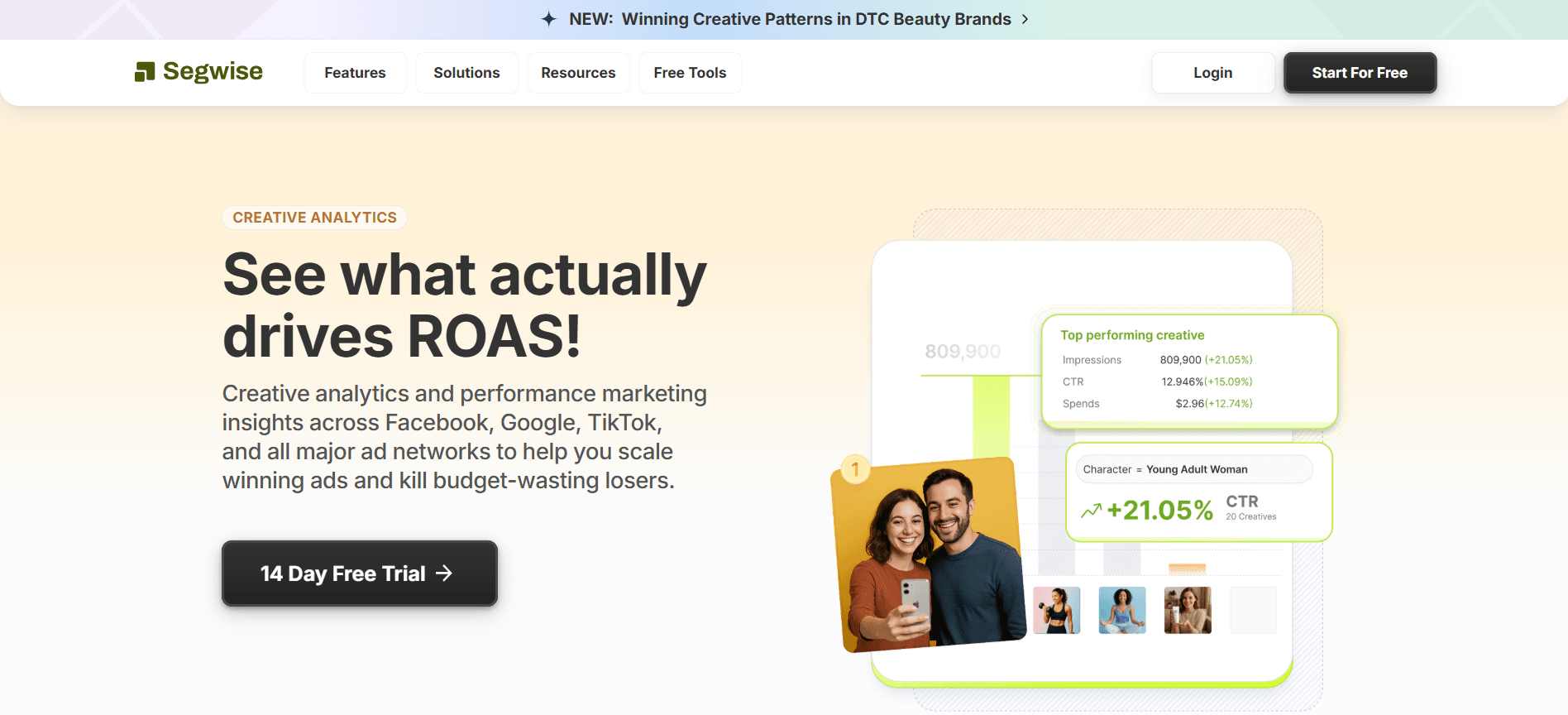1568x715 pixels.
Task: Click the green trending-up arrow icon
Action: (1091, 511)
